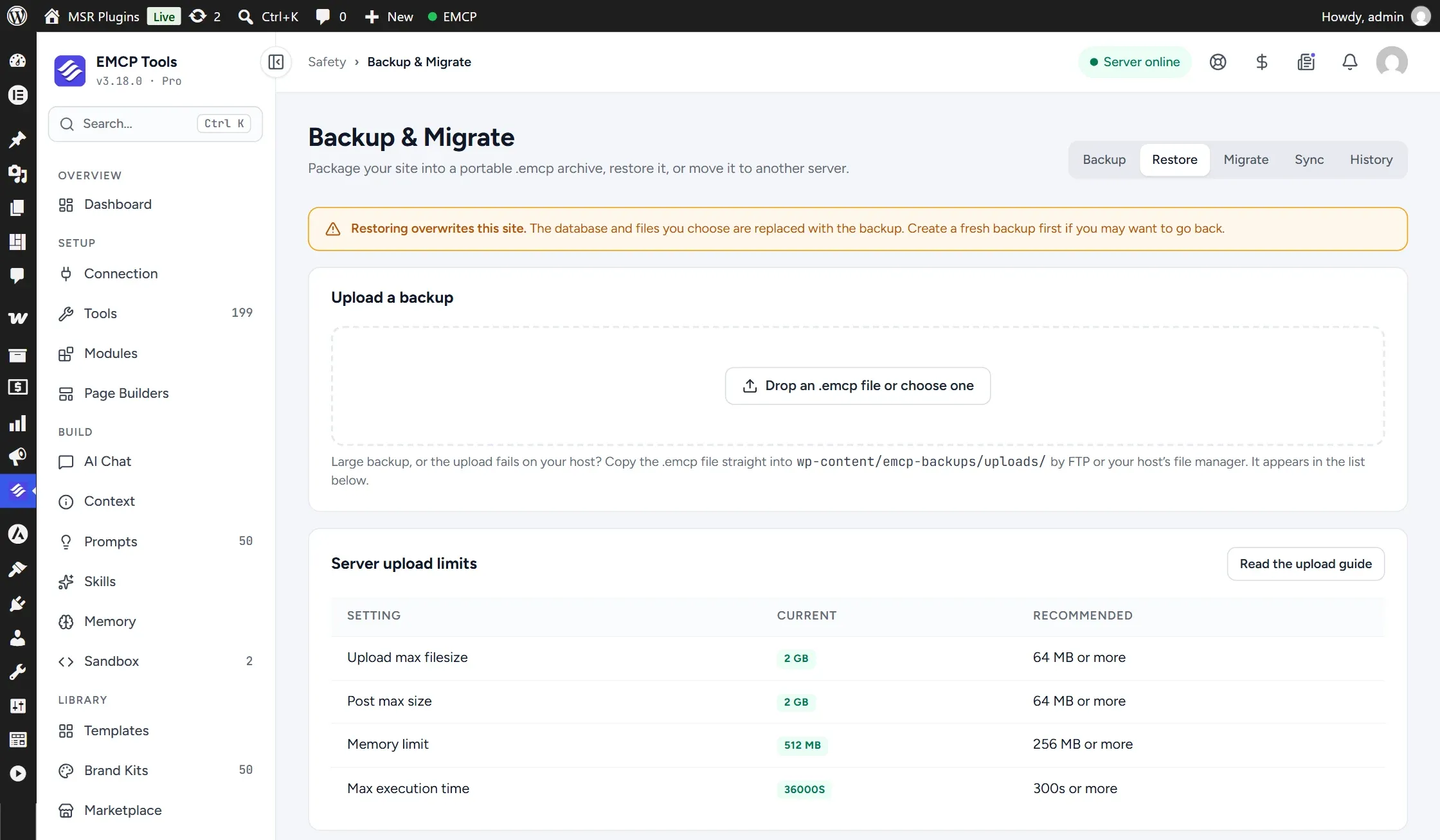Open Tools with 199 count
1440x840 pixels.
156,313
